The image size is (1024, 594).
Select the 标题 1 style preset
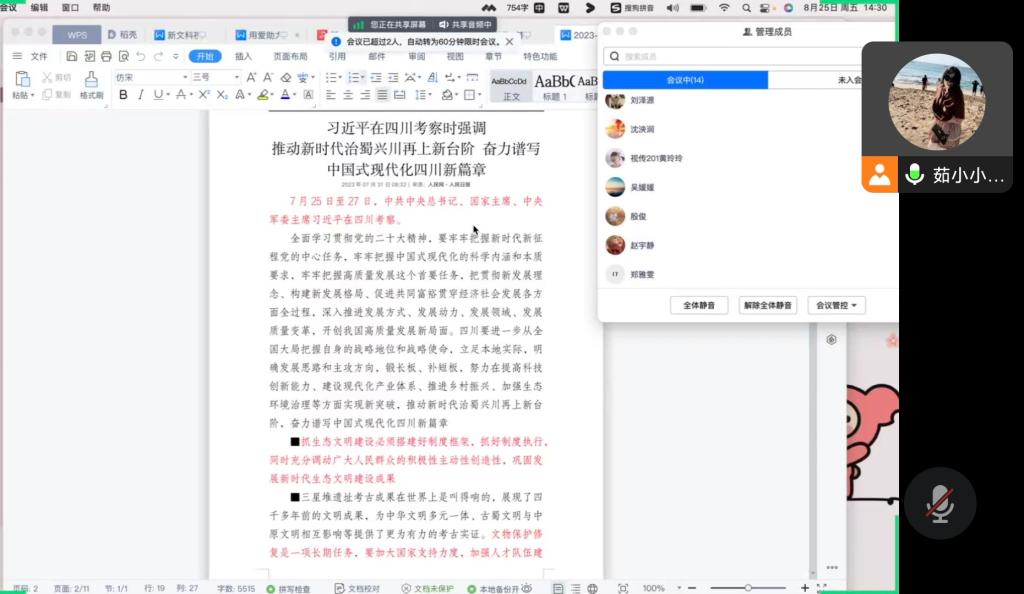554,87
